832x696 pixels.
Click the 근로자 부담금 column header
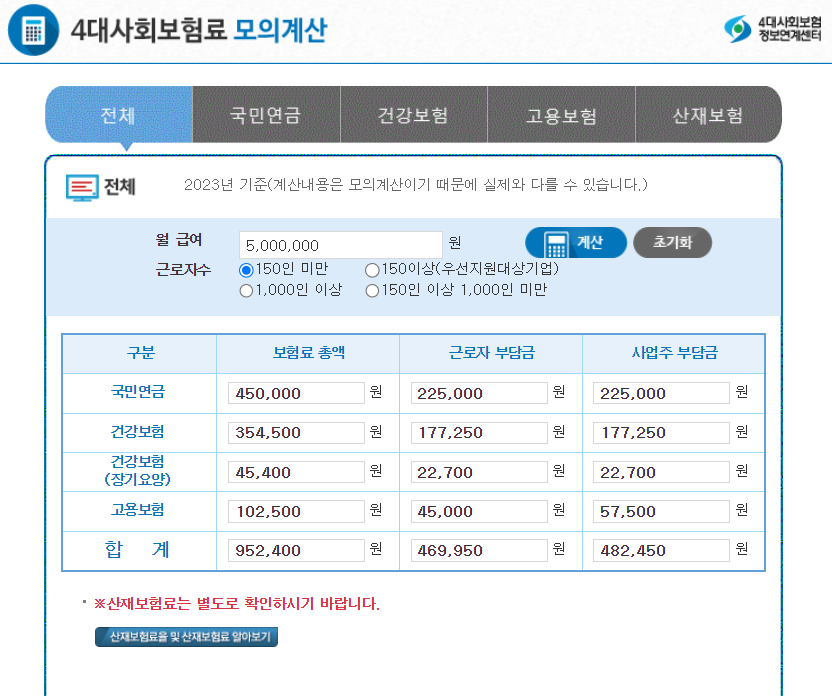pyautogui.click(x=491, y=353)
